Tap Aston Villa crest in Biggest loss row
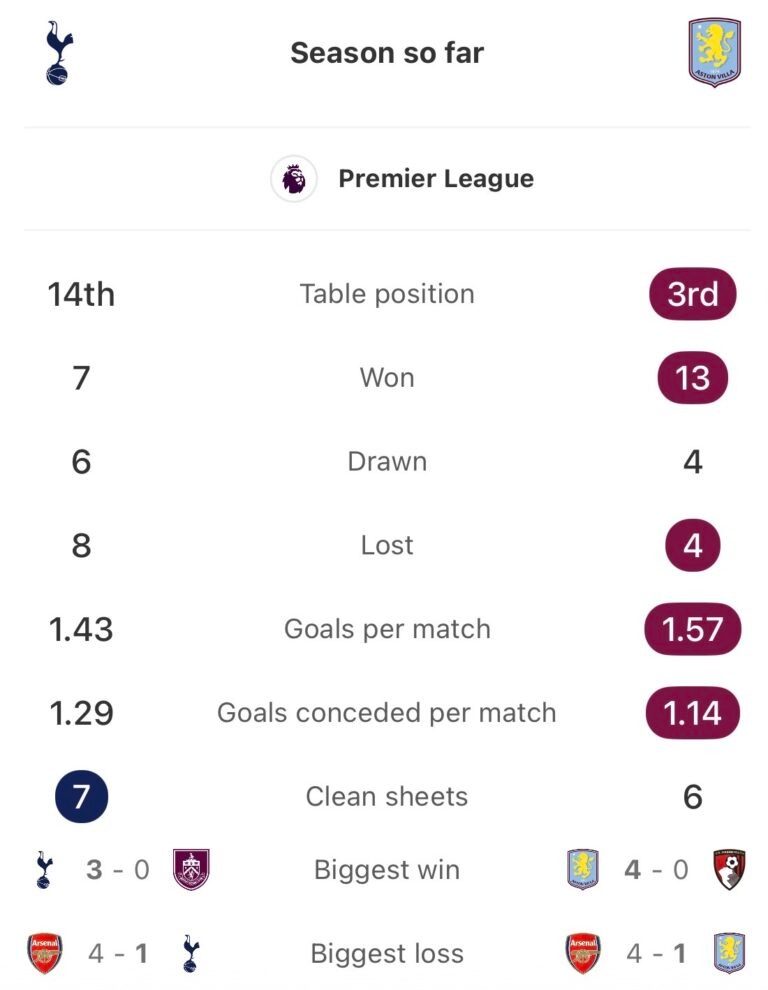Image resolution: width=768 pixels, height=990 pixels. click(730, 953)
